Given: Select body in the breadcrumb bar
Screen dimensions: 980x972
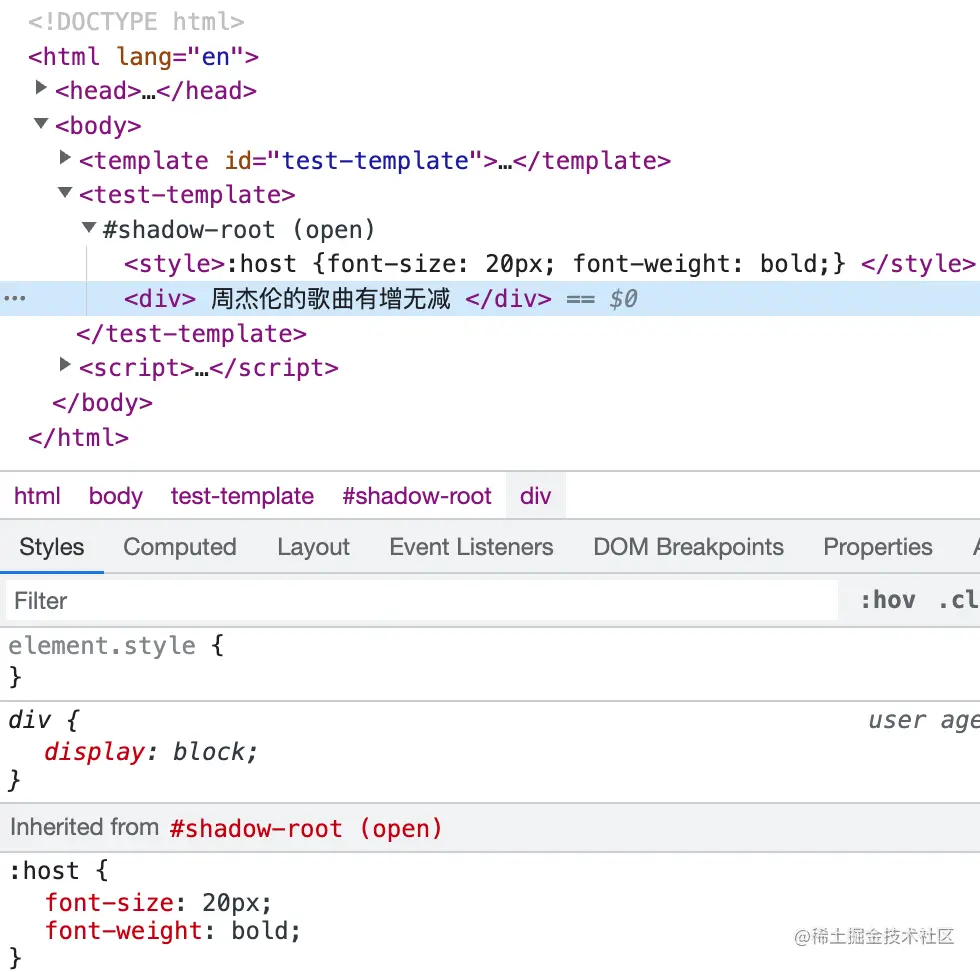Looking at the screenshot, I should (116, 496).
